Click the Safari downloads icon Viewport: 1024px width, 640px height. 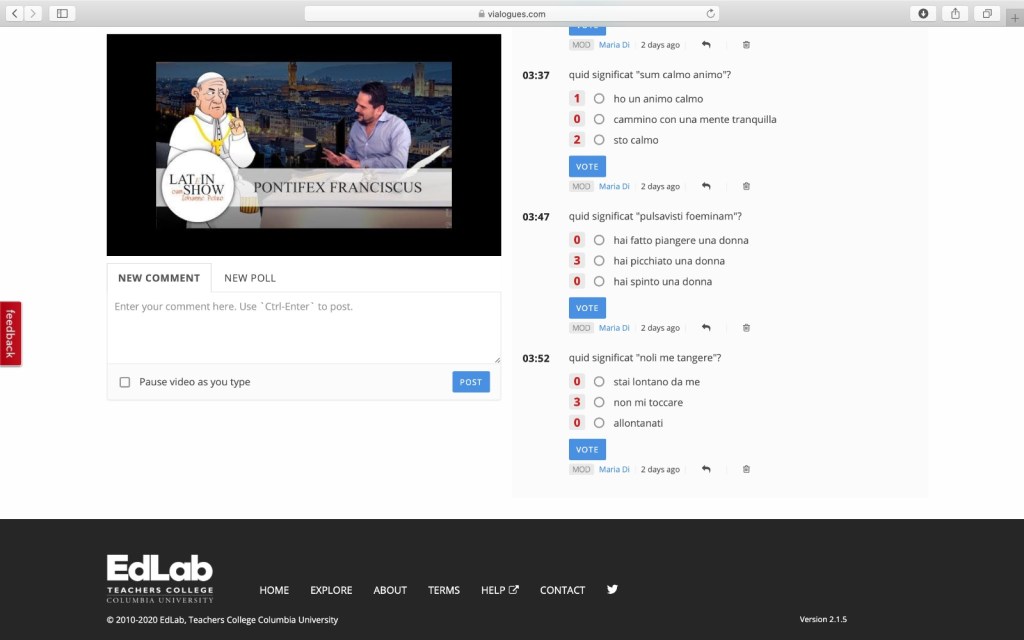pyautogui.click(x=923, y=13)
